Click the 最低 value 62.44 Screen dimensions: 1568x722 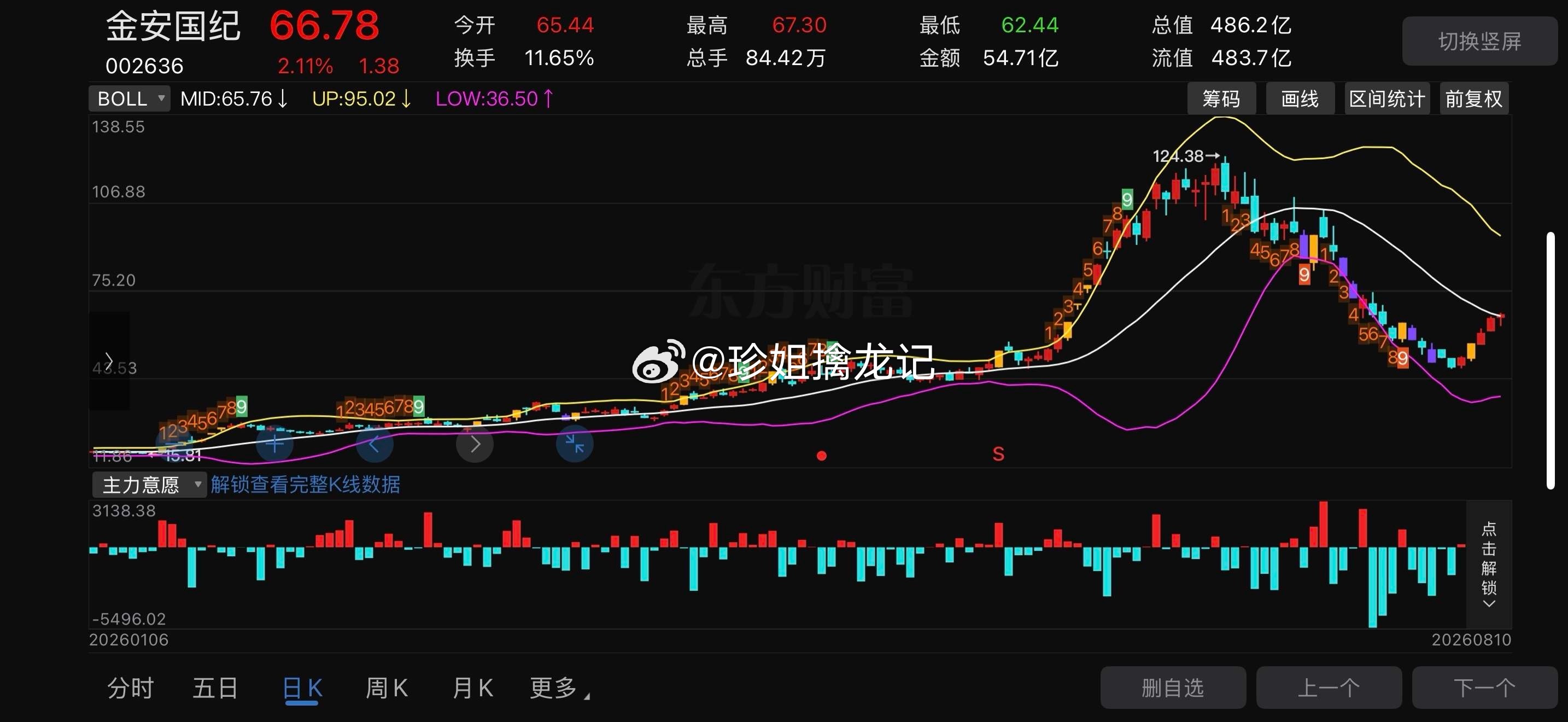(1030, 25)
